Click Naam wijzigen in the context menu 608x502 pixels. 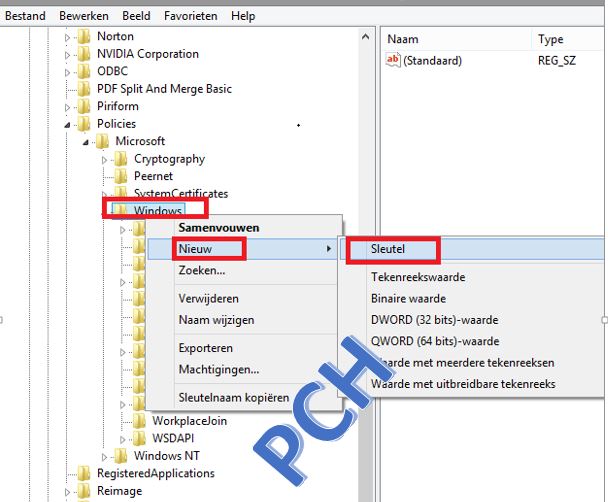(x=216, y=320)
